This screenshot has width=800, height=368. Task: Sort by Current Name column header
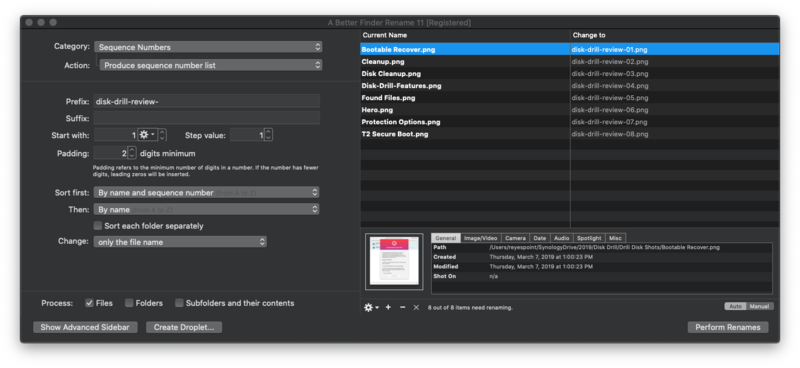coord(465,35)
